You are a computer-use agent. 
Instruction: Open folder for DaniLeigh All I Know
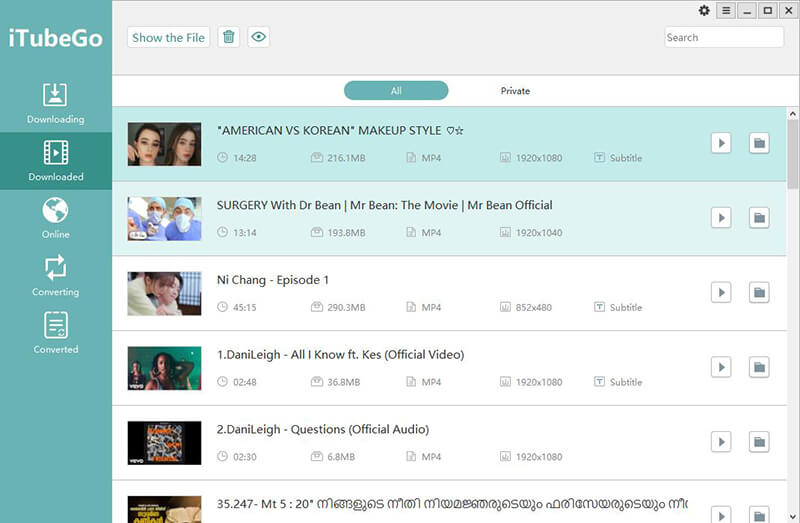(759, 367)
